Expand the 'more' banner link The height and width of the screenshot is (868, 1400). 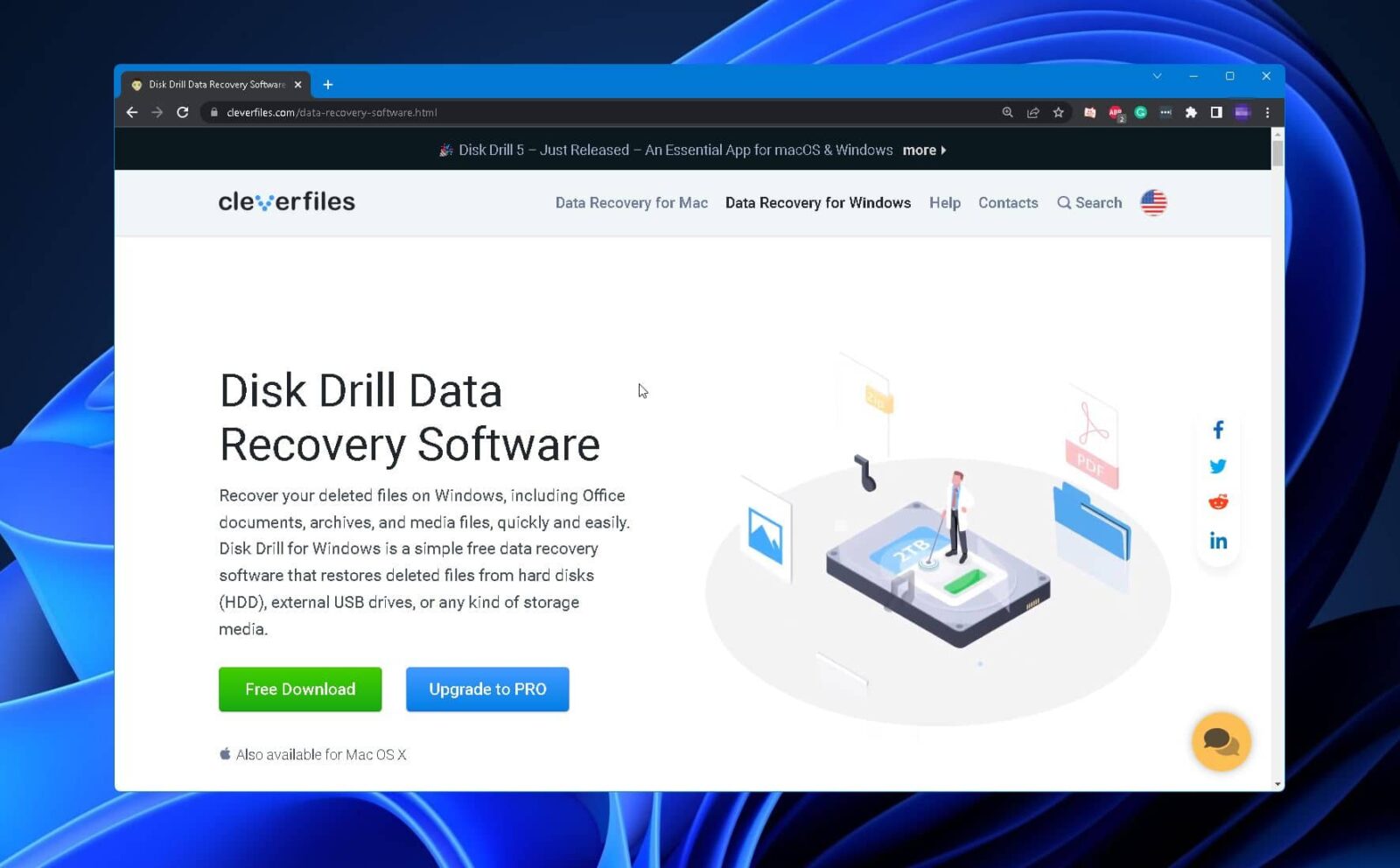[x=920, y=150]
